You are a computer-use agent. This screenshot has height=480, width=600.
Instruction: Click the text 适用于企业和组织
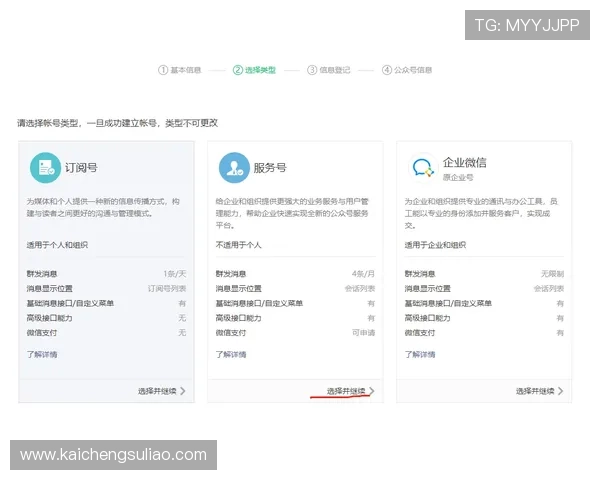435,245
